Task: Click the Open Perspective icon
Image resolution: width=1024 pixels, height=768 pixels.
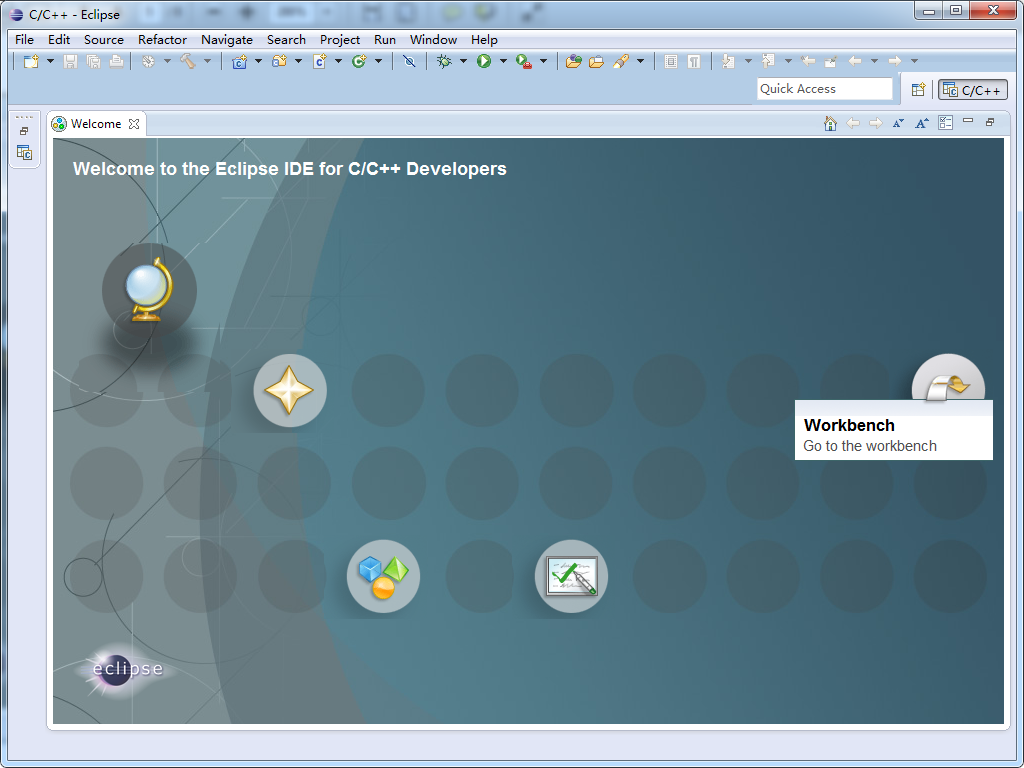Action: click(x=918, y=89)
